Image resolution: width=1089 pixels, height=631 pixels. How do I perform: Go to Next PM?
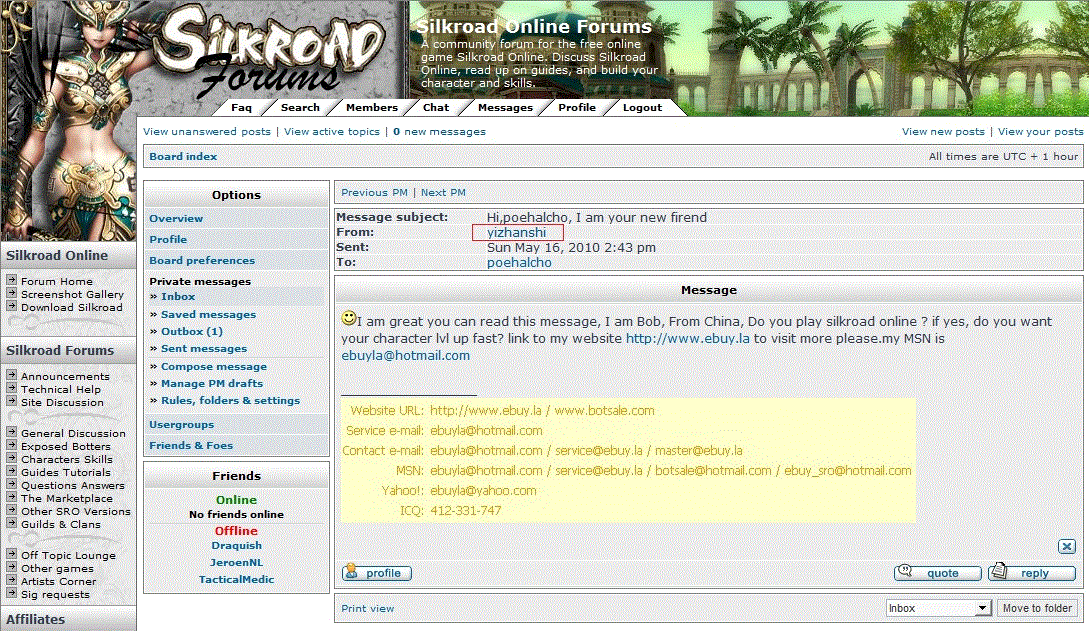pyautogui.click(x=443, y=192)
